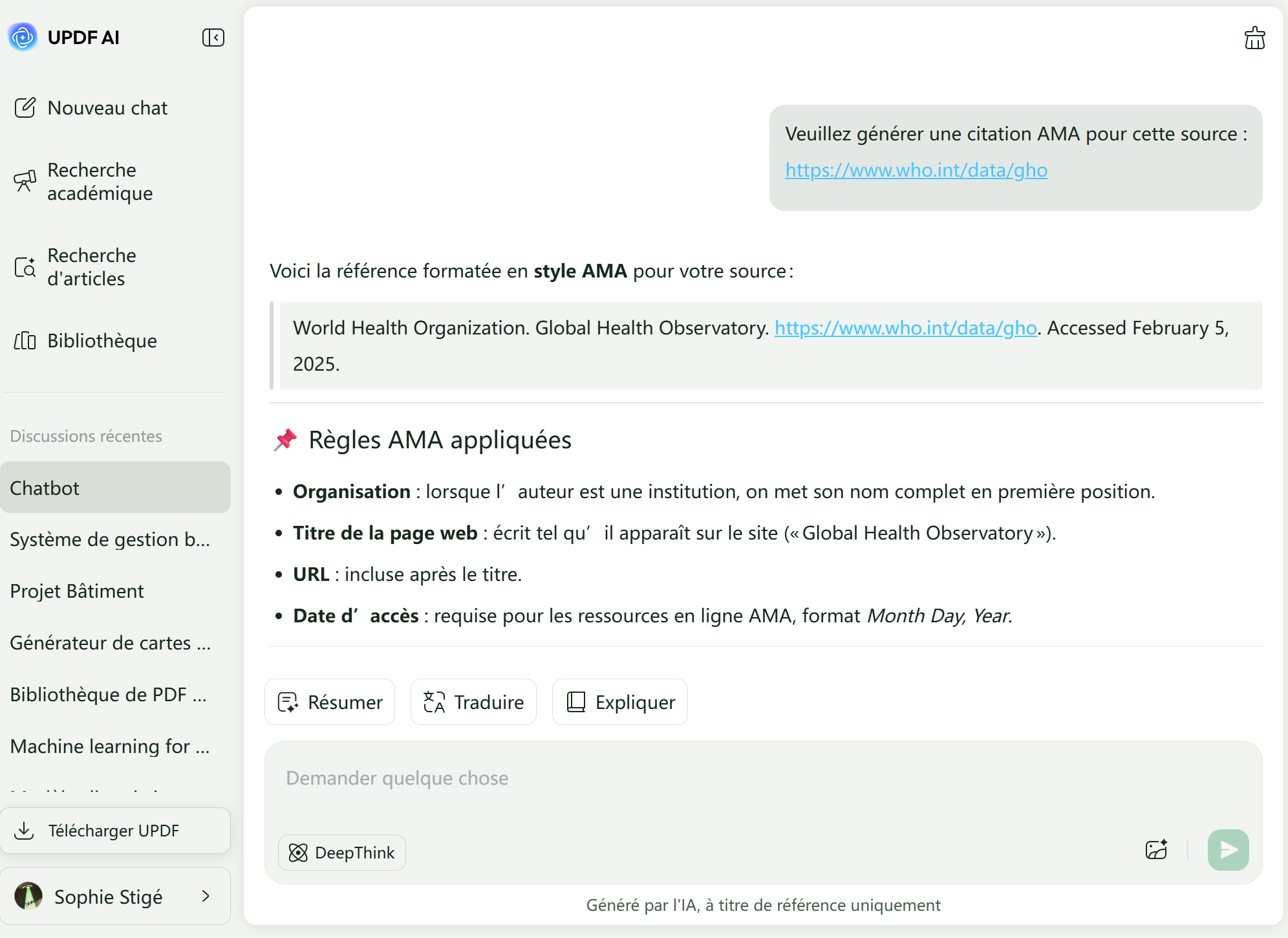Toggle the DeepThink mode
This screenshot has height=938, width=1288.
click(x=342, y=853)
